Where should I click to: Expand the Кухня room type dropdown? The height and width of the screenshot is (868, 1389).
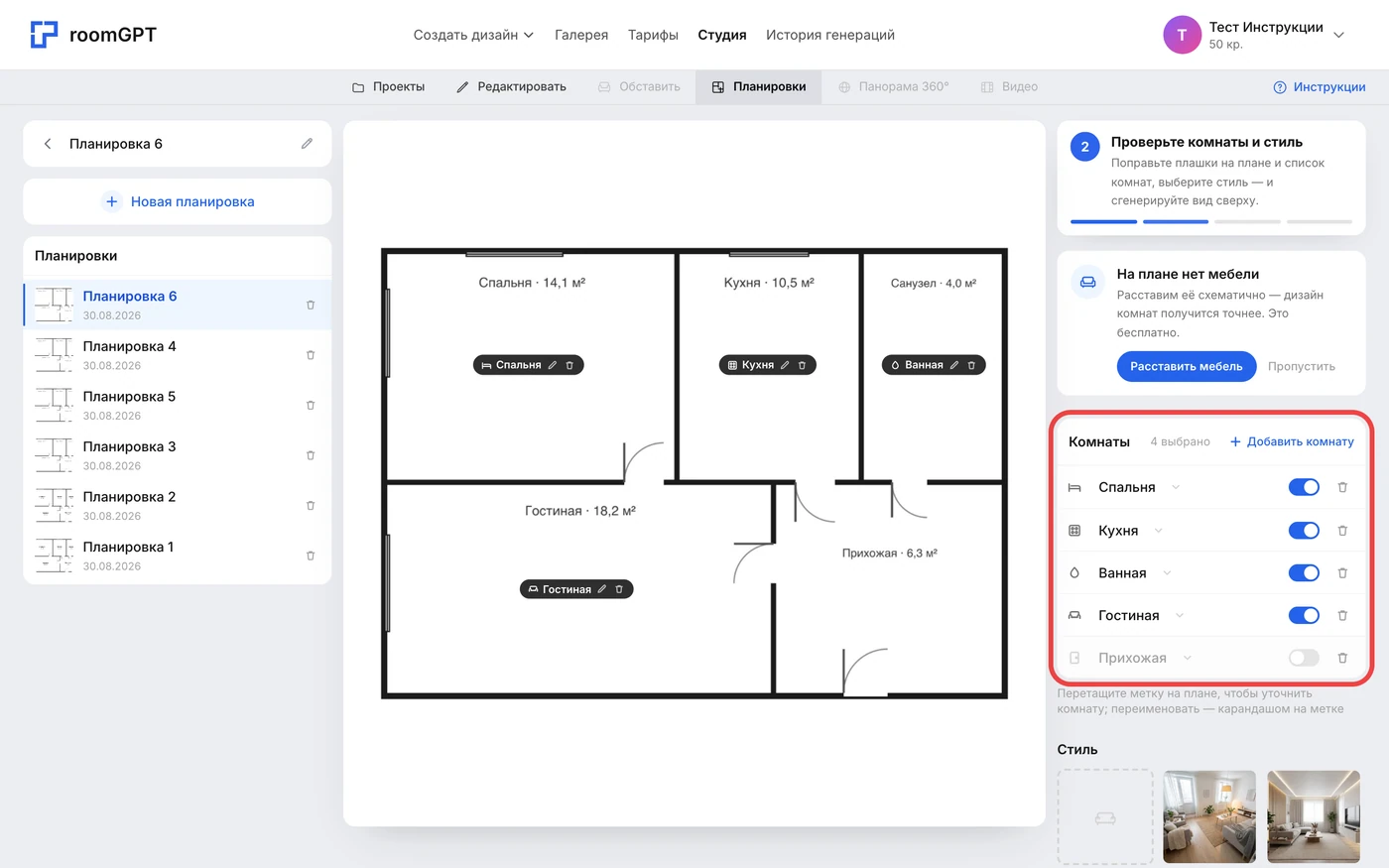1158,531
